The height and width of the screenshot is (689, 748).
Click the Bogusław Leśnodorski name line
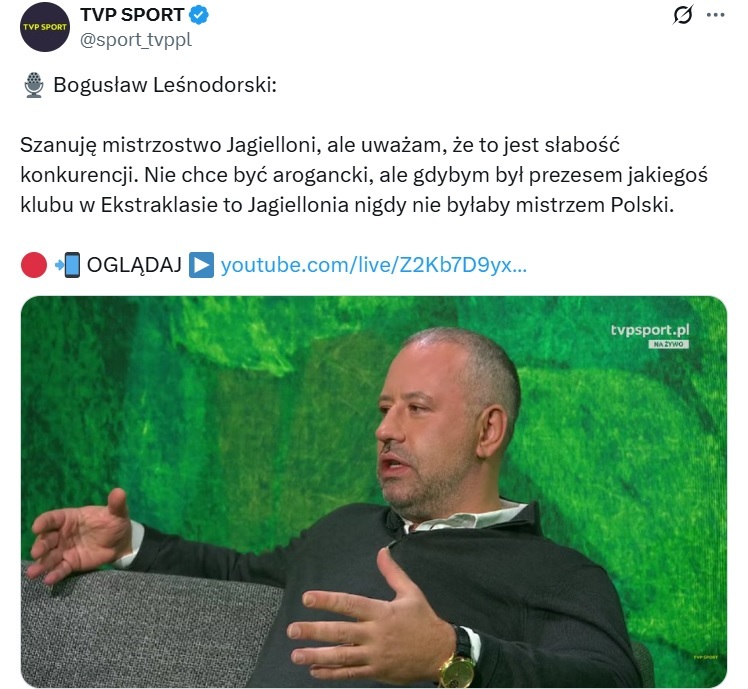(165, 85)
